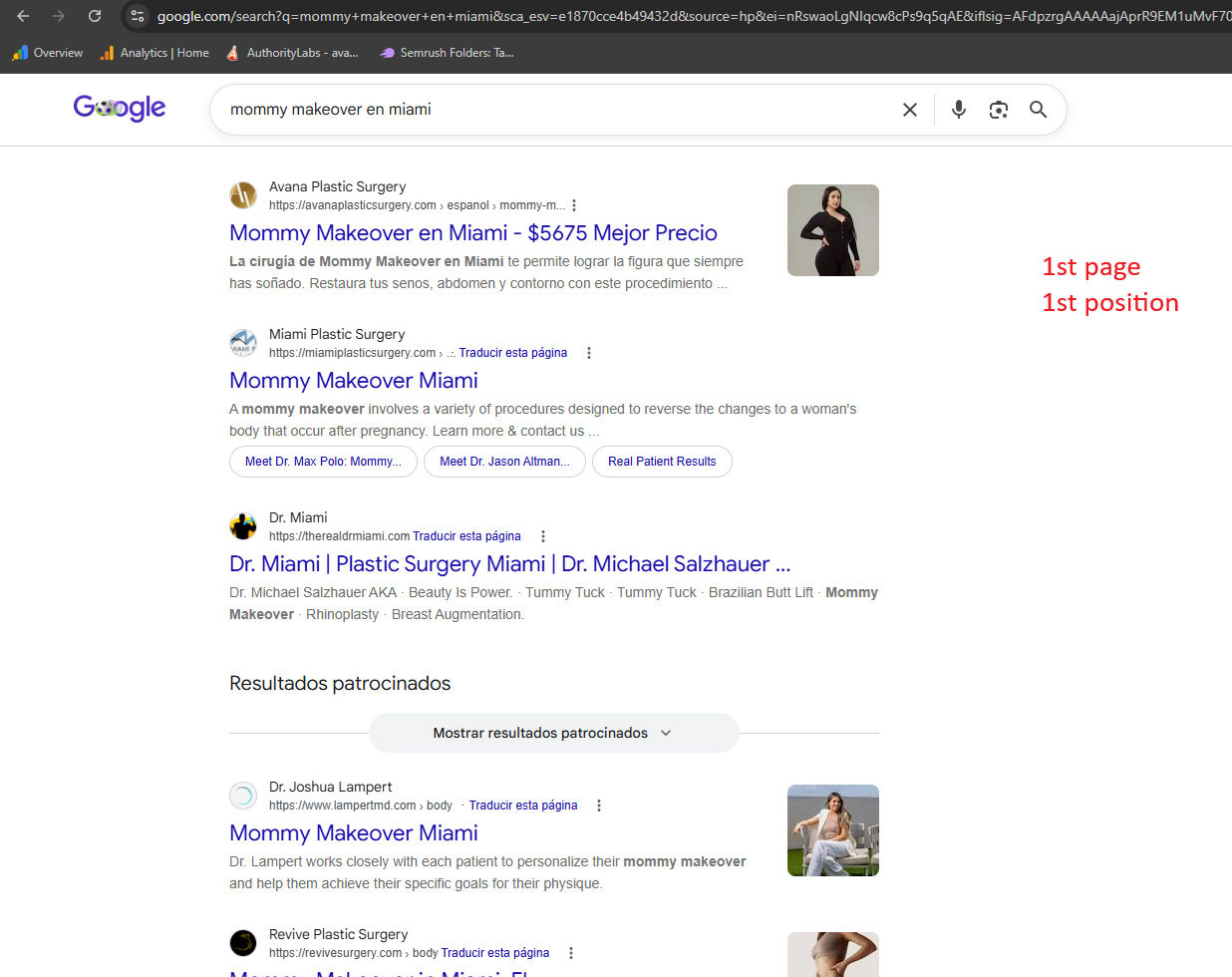Click the Avana Plastic Surgery favicon
1232x977 pixels.
243,195
